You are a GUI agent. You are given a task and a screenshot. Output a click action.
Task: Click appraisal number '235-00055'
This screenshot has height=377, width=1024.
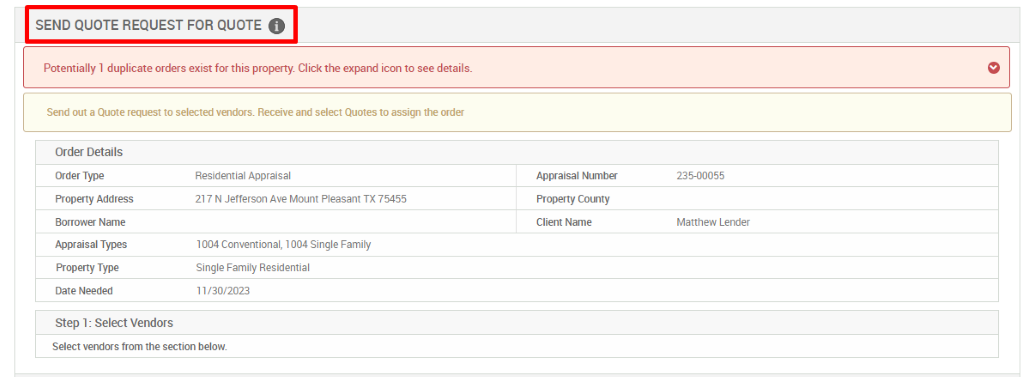[701, 176]
